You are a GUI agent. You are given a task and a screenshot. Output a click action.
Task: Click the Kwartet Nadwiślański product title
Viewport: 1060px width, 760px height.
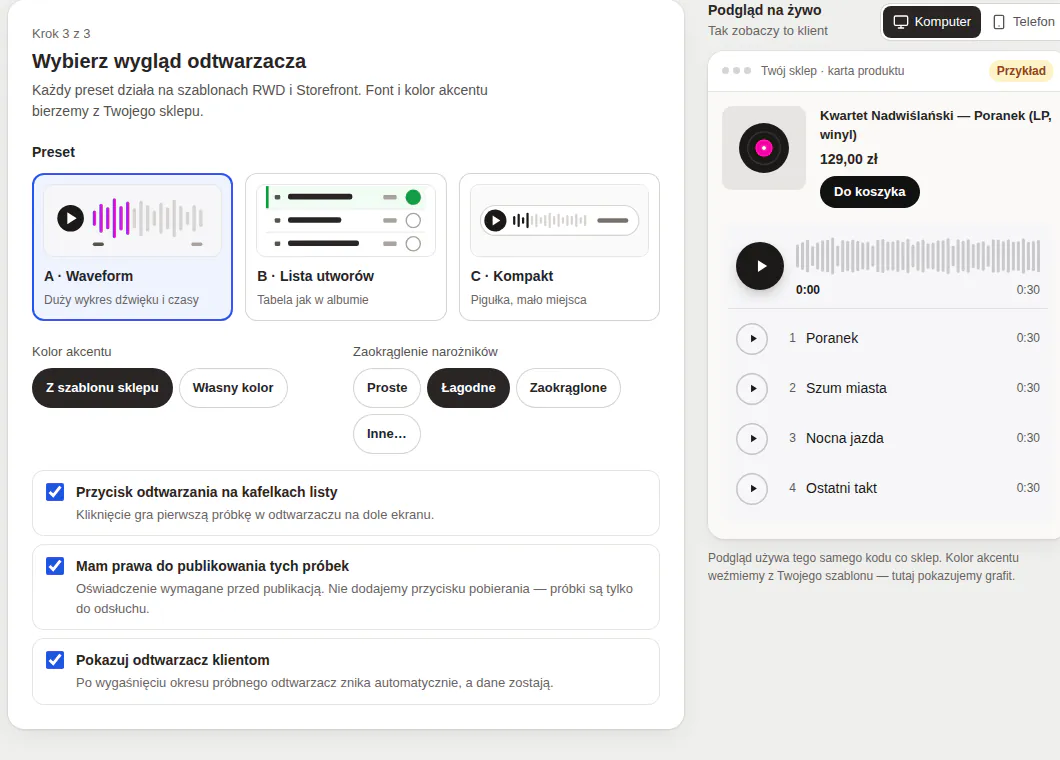click(x=936, y=125)
